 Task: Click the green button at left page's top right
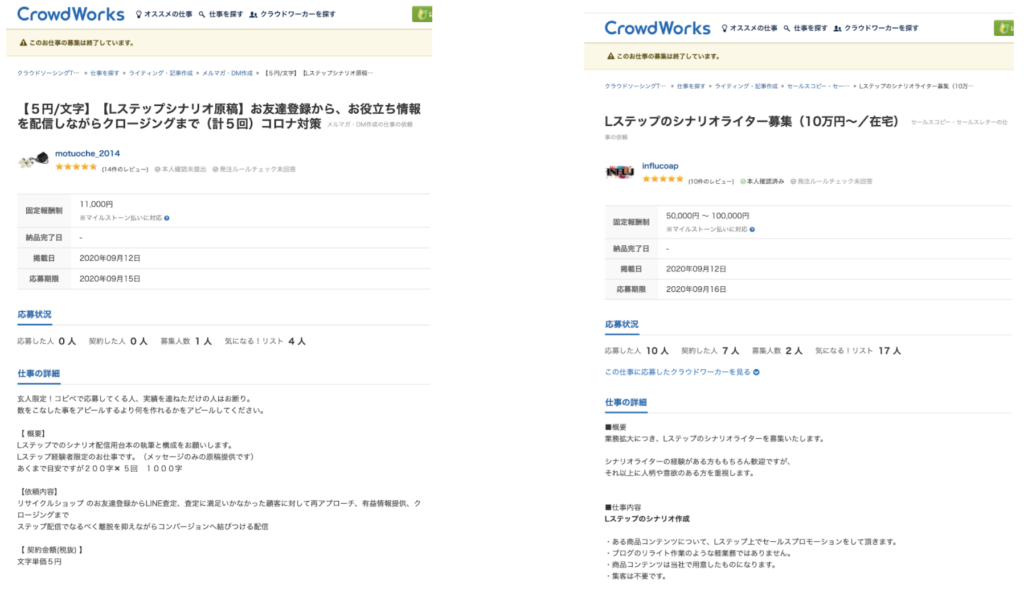422,14
